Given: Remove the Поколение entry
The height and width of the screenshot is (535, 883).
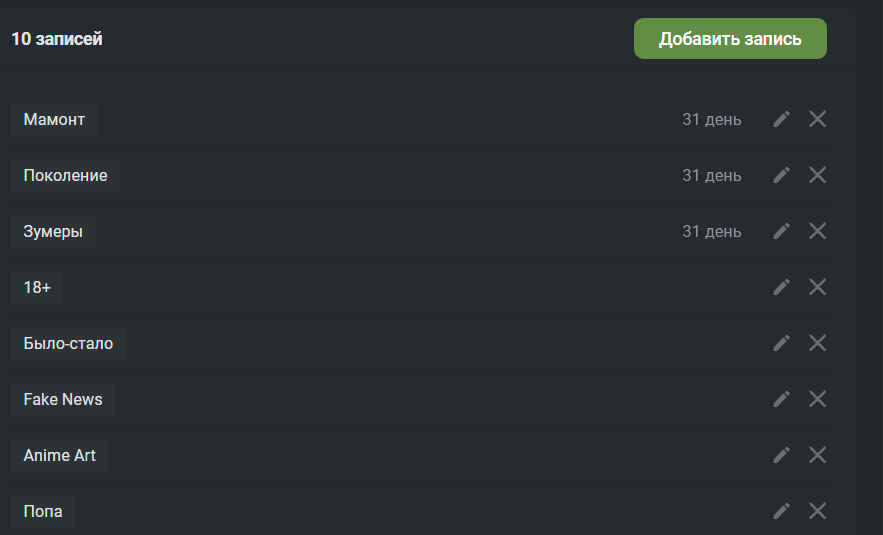Looking at the screenshot, I should [x=817, y=175].
